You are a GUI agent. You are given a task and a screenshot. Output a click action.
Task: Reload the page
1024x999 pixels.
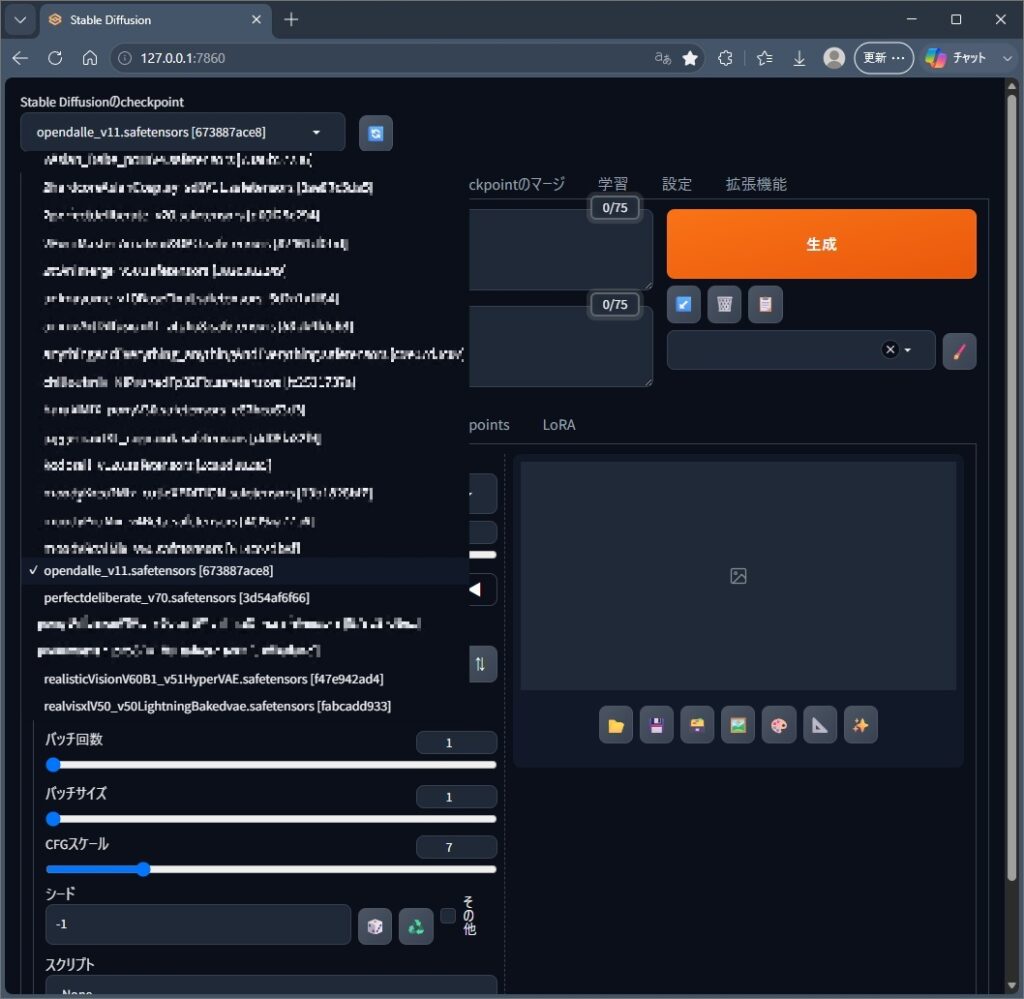(56, 58)
